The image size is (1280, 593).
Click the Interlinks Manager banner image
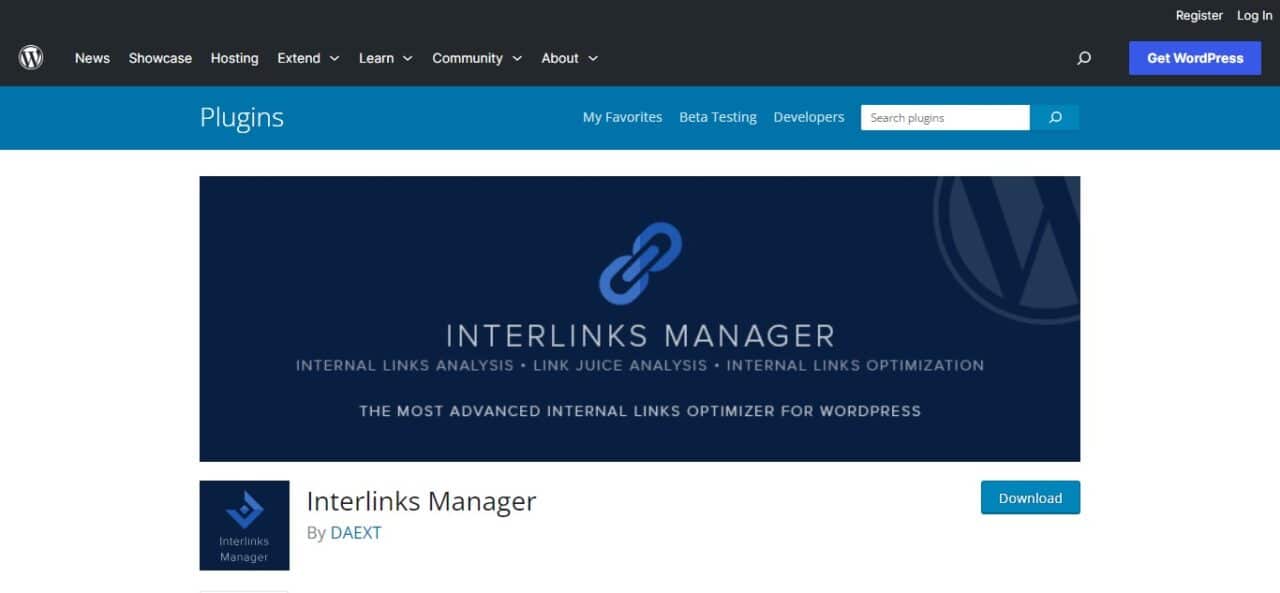(x=640, y=319)
